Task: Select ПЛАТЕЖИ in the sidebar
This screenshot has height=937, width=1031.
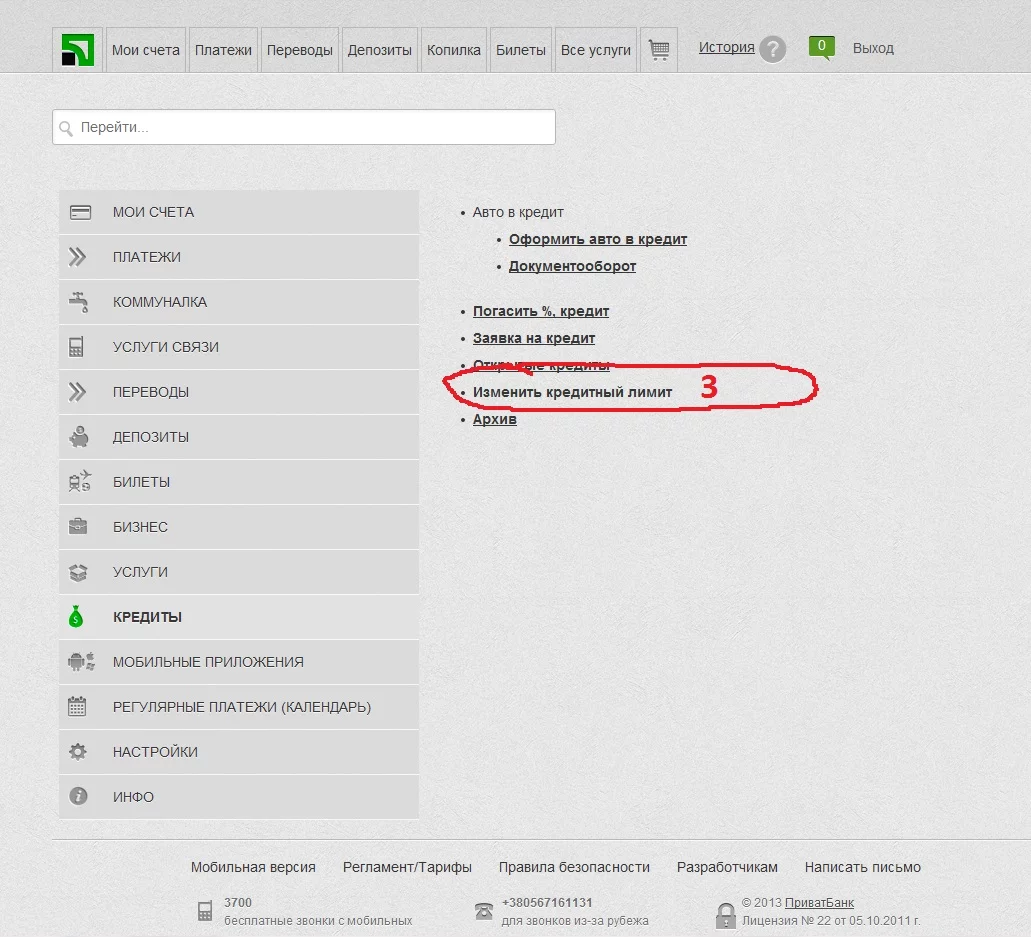Action: 239,257
